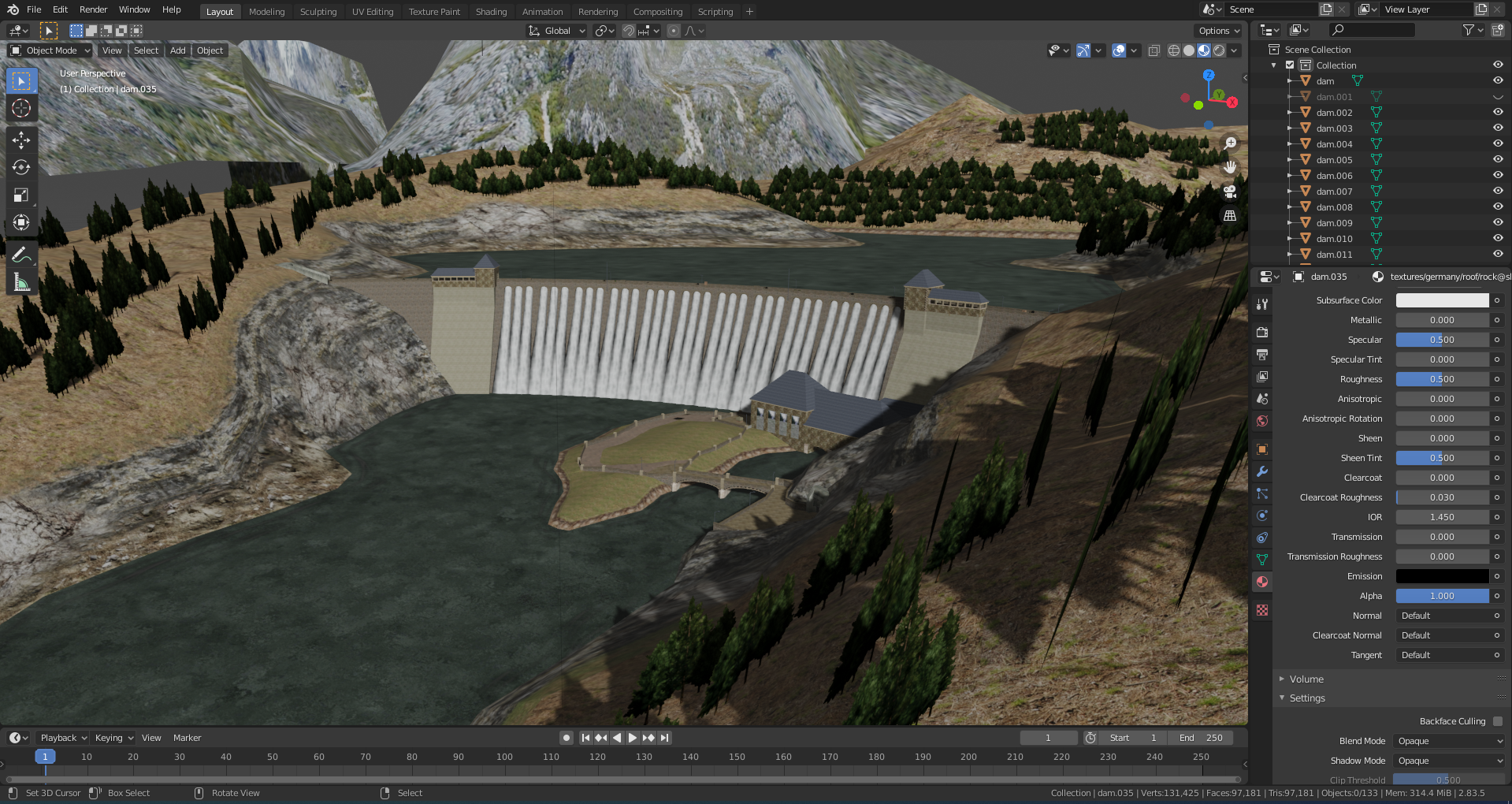Hide dam.005 in the outliner
Screen dimensions: 1512x804
(1498, 160)
